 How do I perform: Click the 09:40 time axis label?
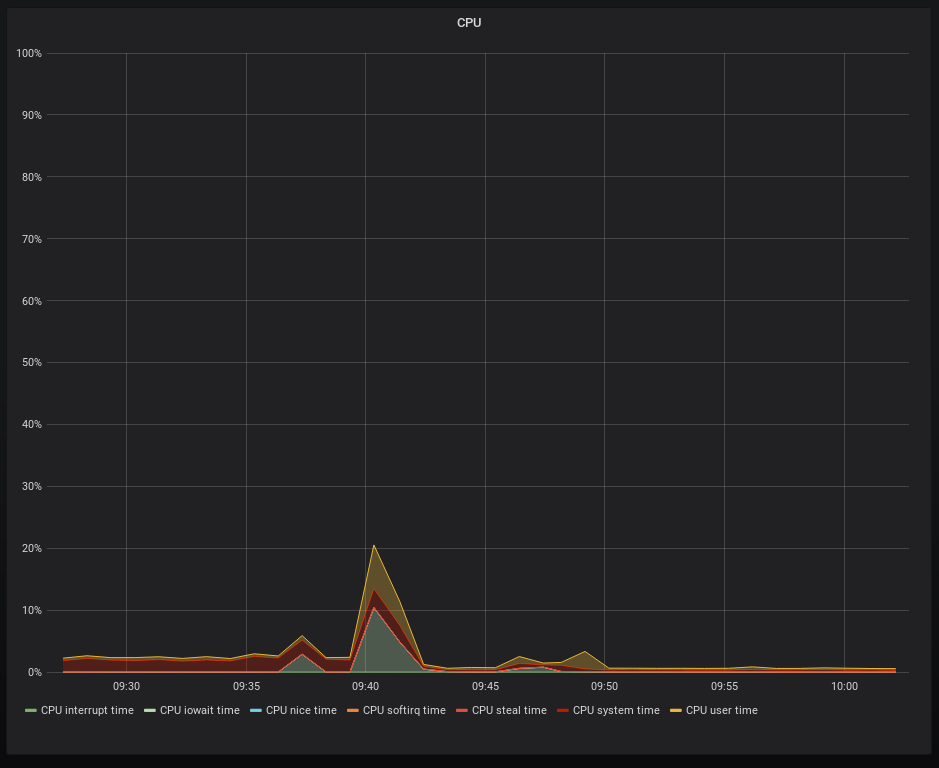tap(365, 686)
